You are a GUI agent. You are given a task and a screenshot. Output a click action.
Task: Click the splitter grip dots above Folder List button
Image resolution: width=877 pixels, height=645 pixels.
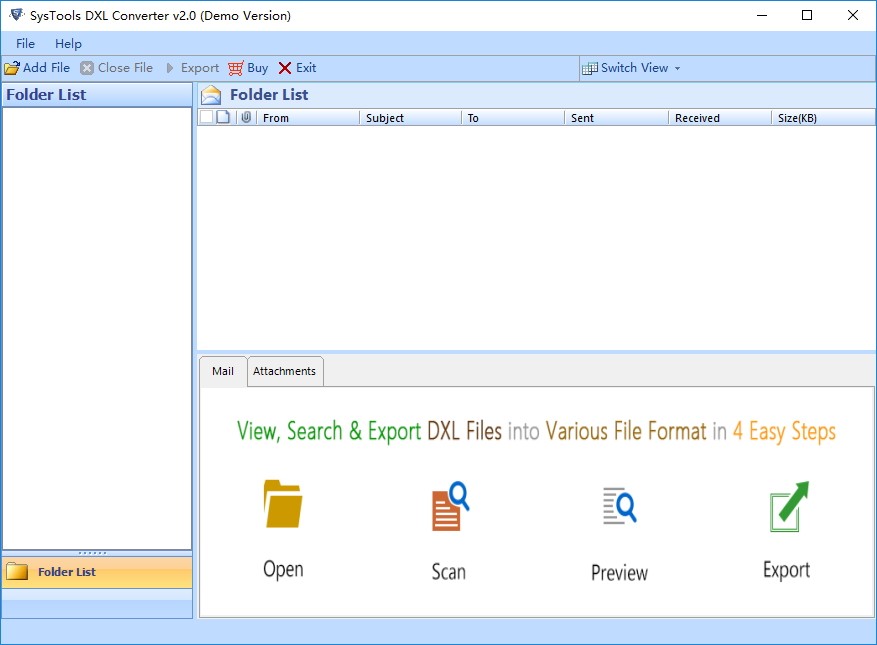(92, 553)
